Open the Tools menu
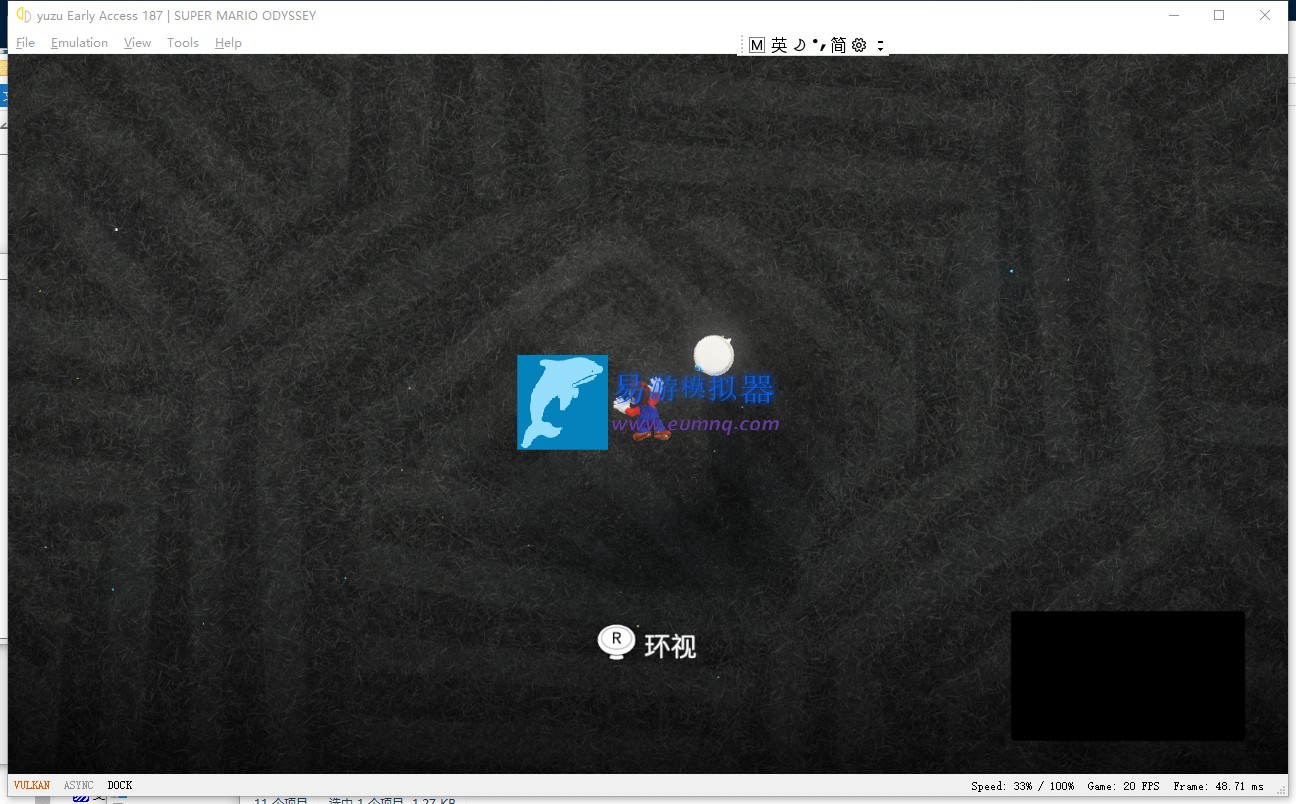Viewport: 1296px width, 804px height. tap(183, 43)
